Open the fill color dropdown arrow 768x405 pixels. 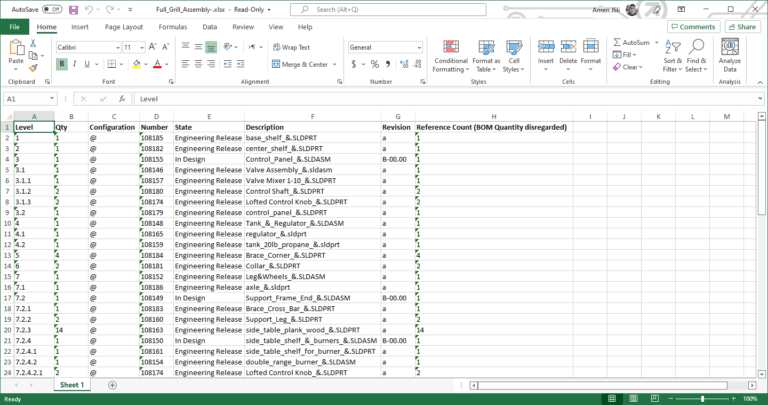coord(145,64)
